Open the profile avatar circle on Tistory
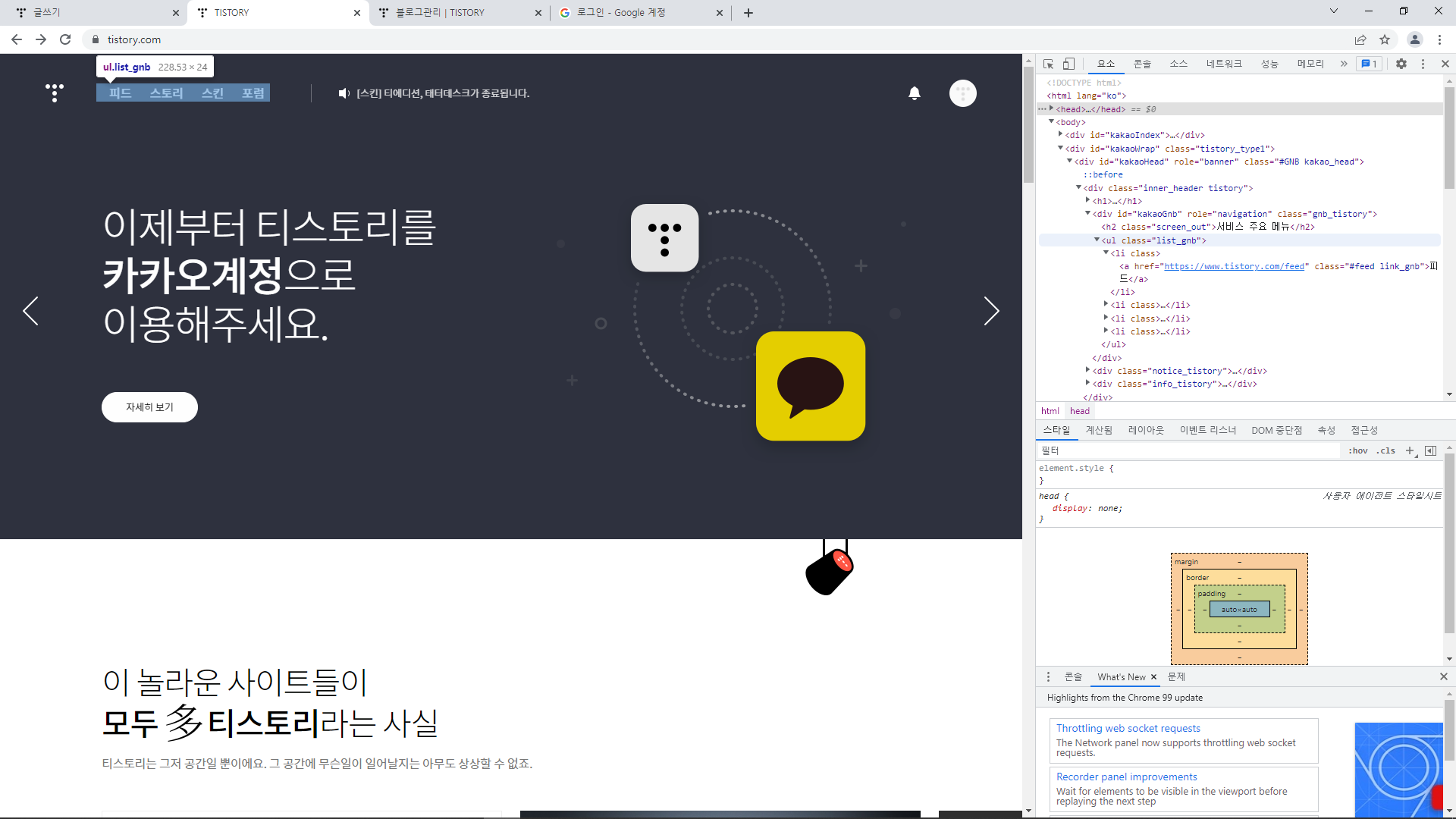1456x819 pixels. click(962, 93)
